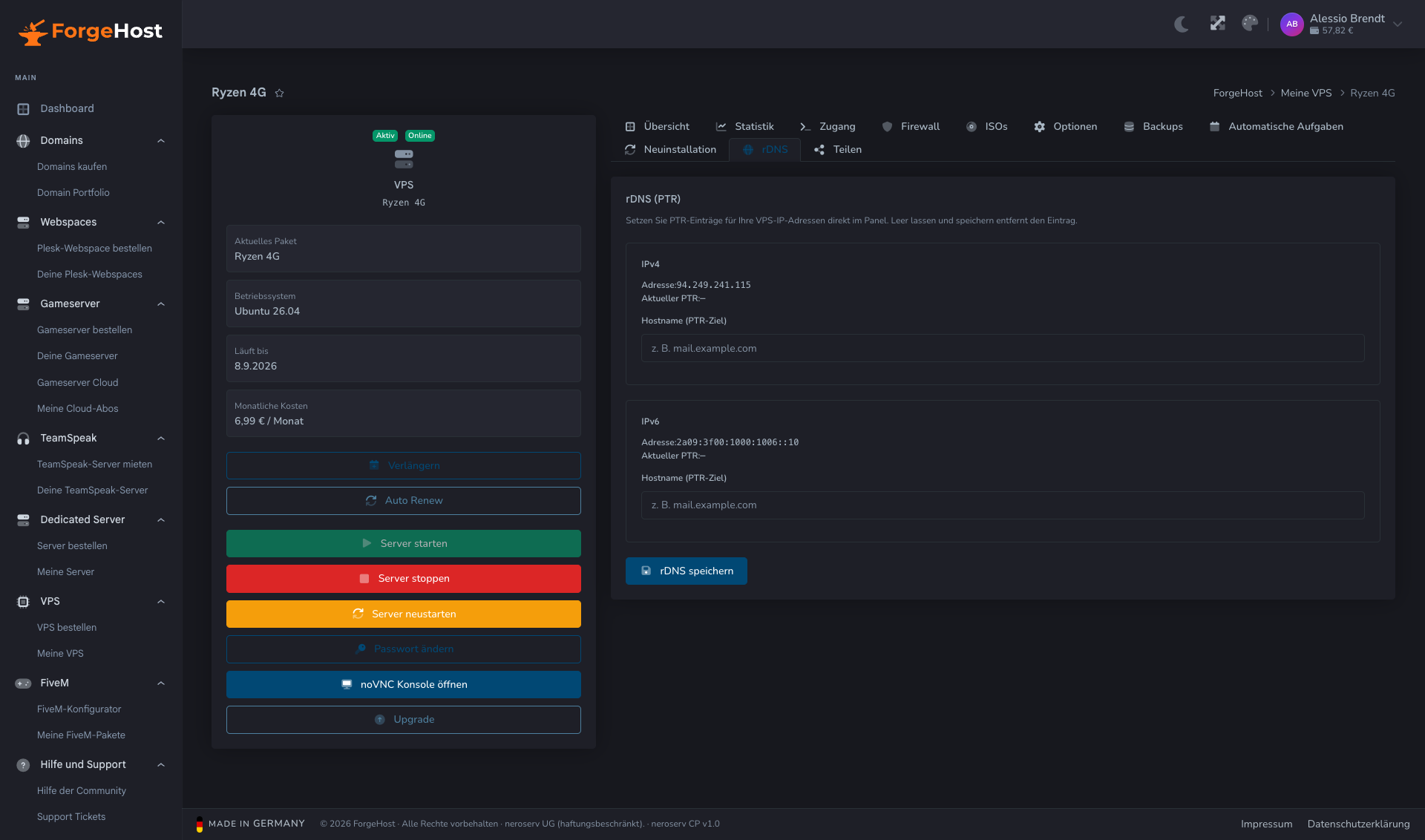Click the Auto Renew button
Viewport: 1425px width, 840px height.
point(404,501)
